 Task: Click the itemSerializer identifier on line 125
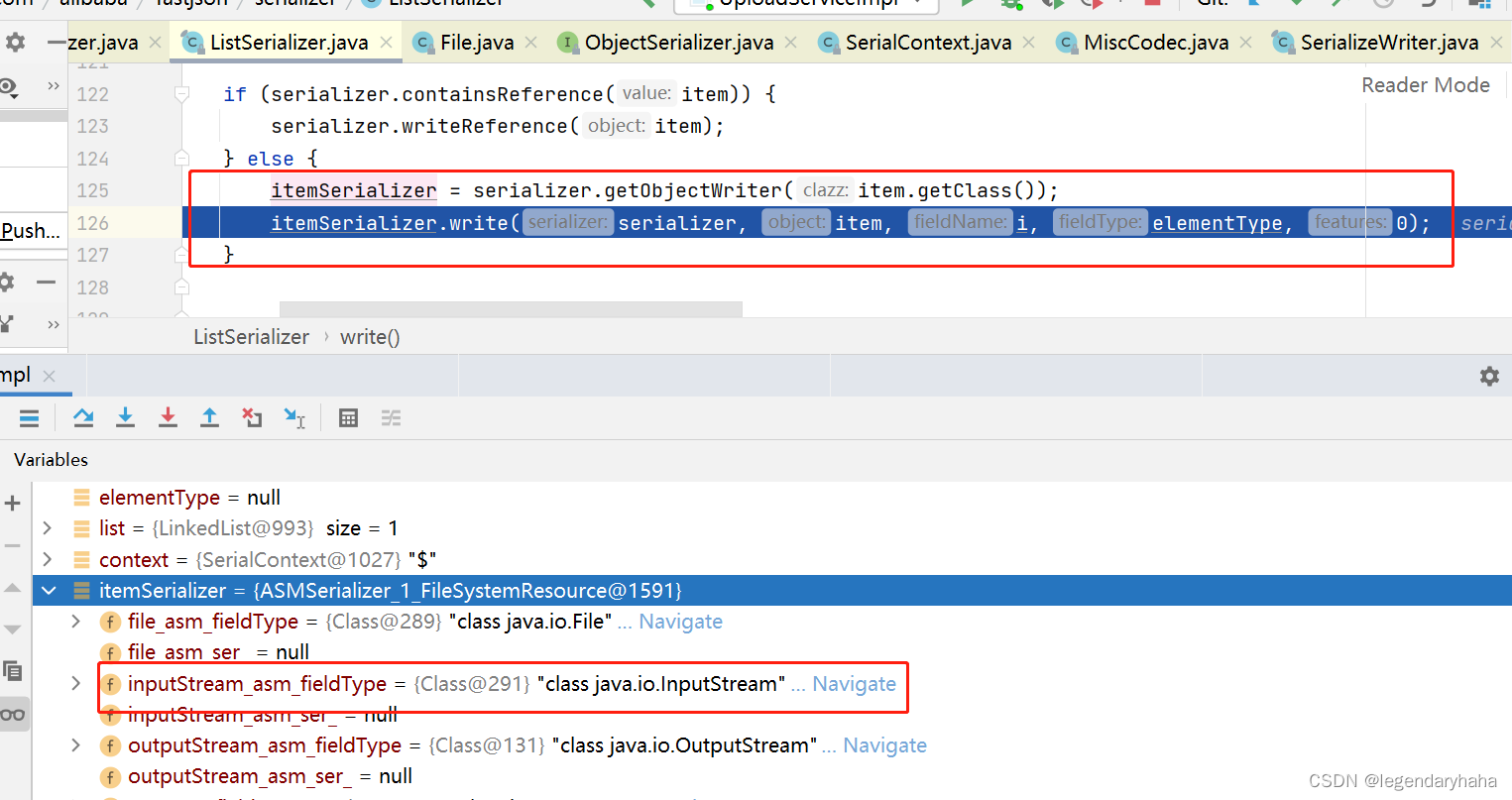pyautogui.click(x=354, y=190)
